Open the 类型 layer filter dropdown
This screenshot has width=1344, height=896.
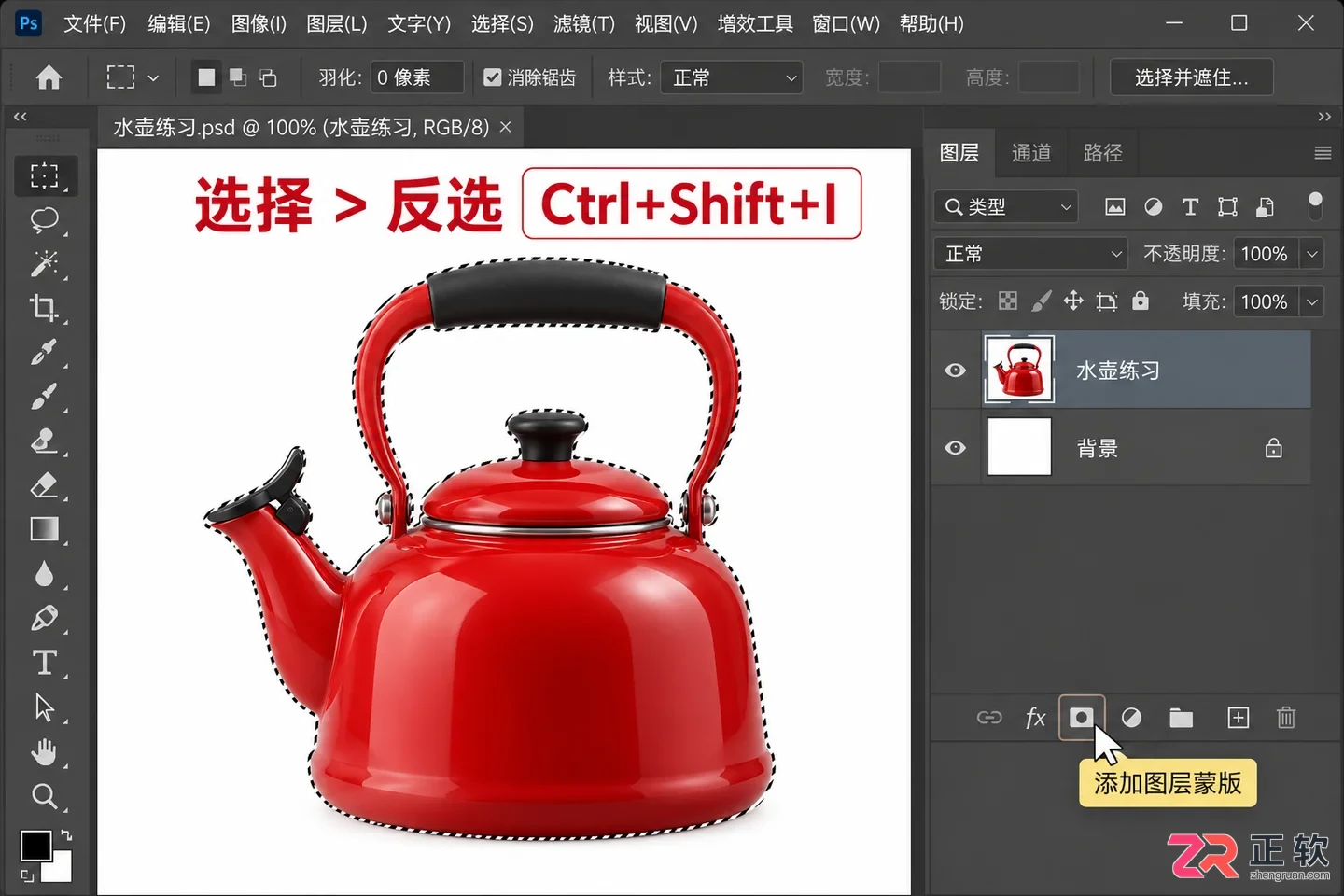pos(1006,206)
